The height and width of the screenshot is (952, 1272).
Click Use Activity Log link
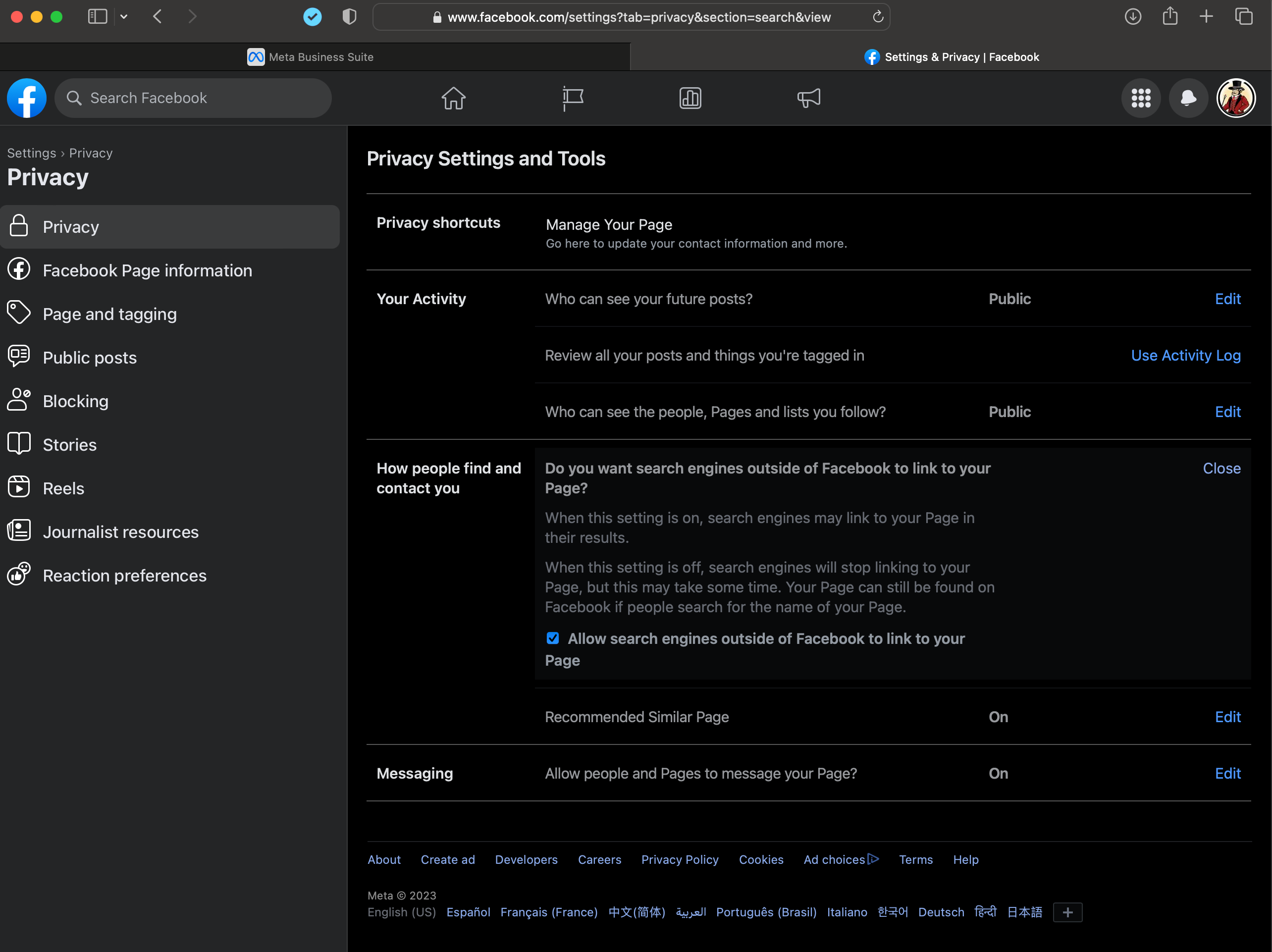1186,355
